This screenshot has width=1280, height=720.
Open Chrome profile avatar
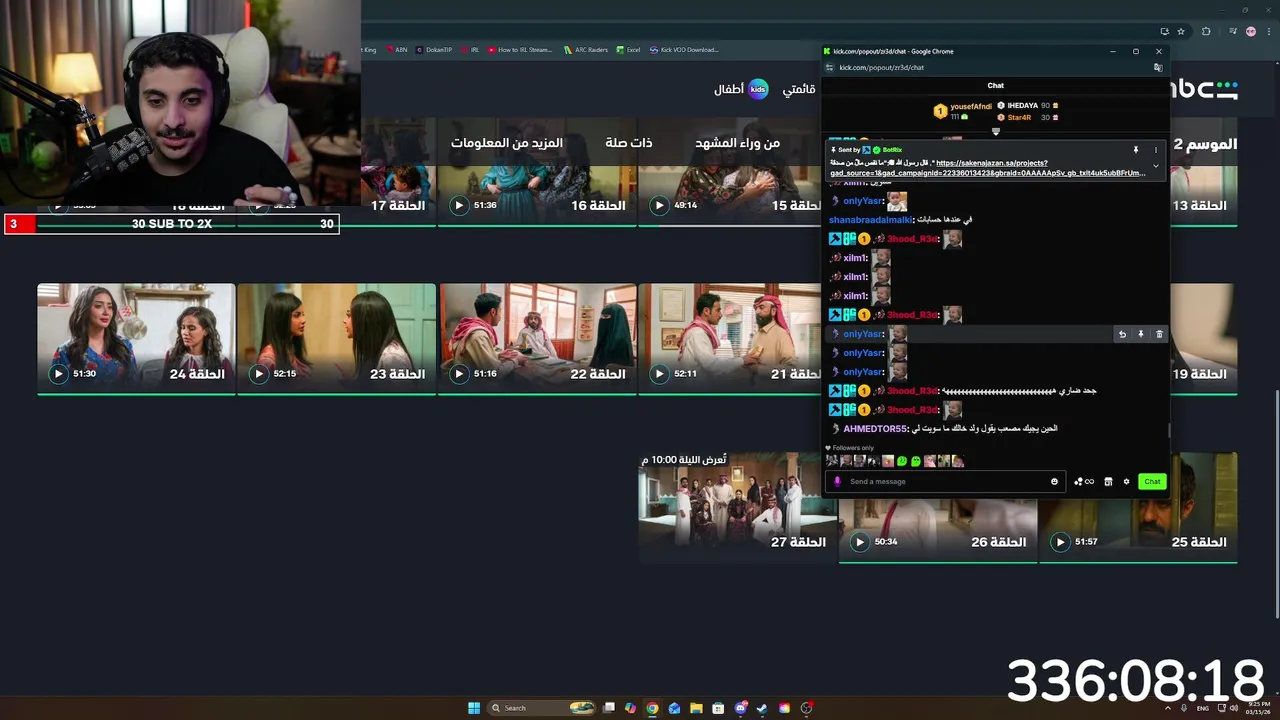[x=1250, y=31]
